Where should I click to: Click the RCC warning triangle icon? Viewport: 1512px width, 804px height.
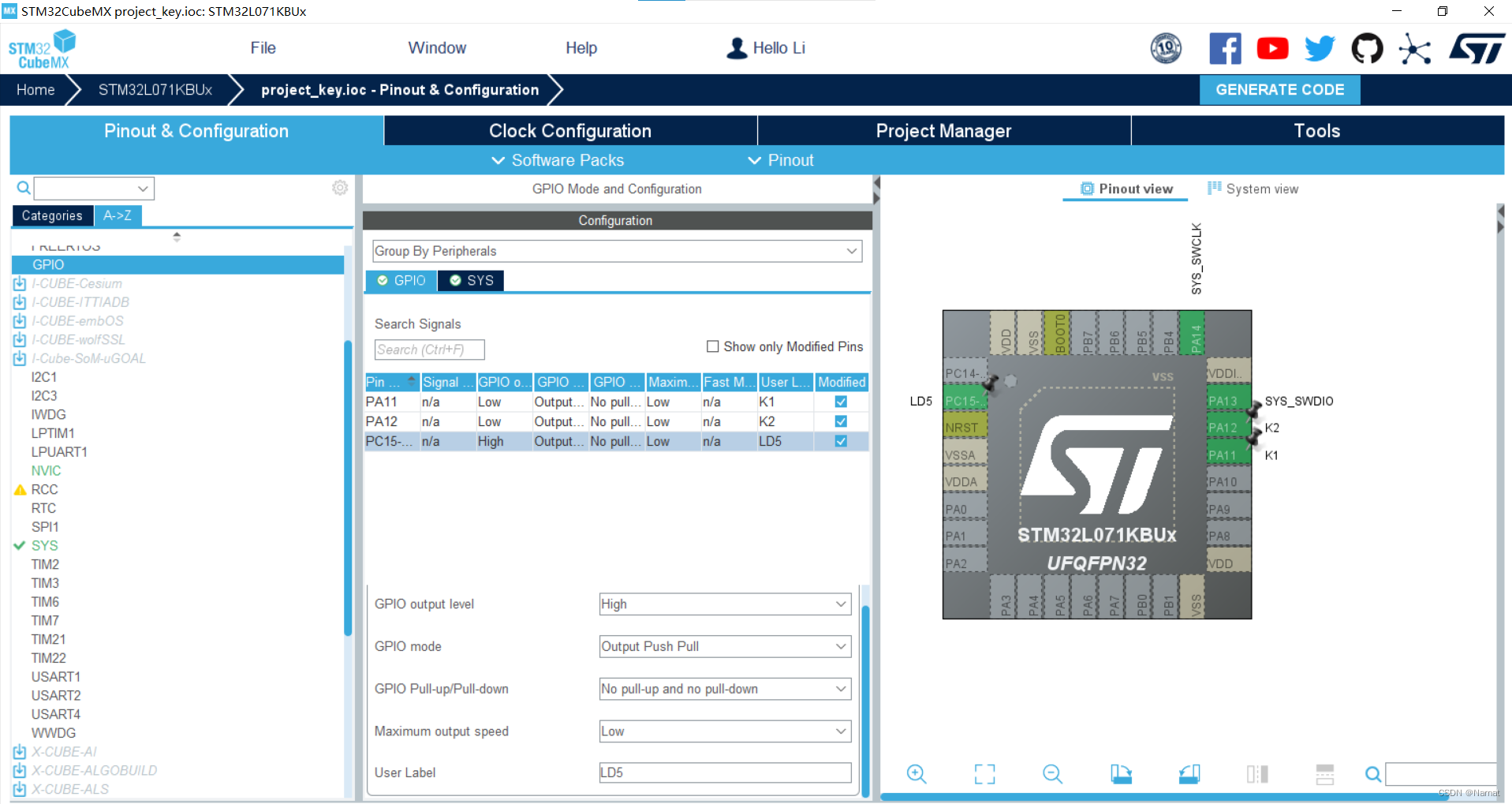tap(21, 490)
